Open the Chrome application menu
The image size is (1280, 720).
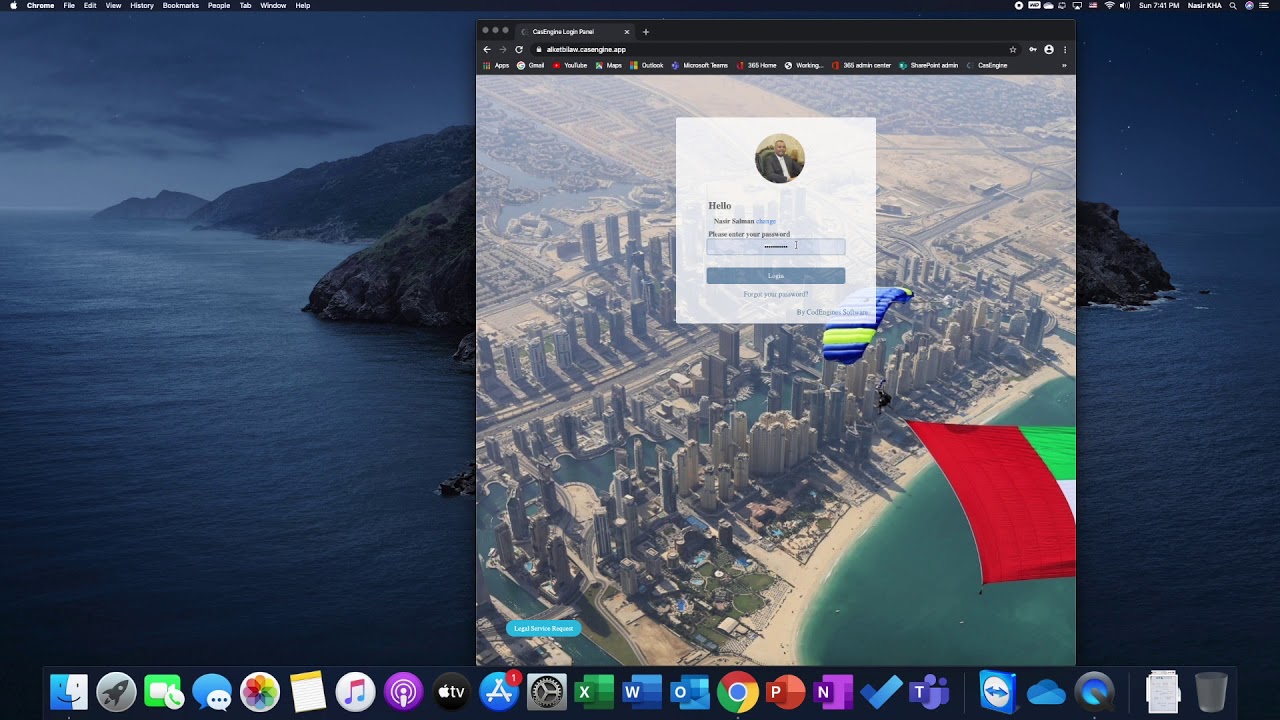(x=40, y=6)
